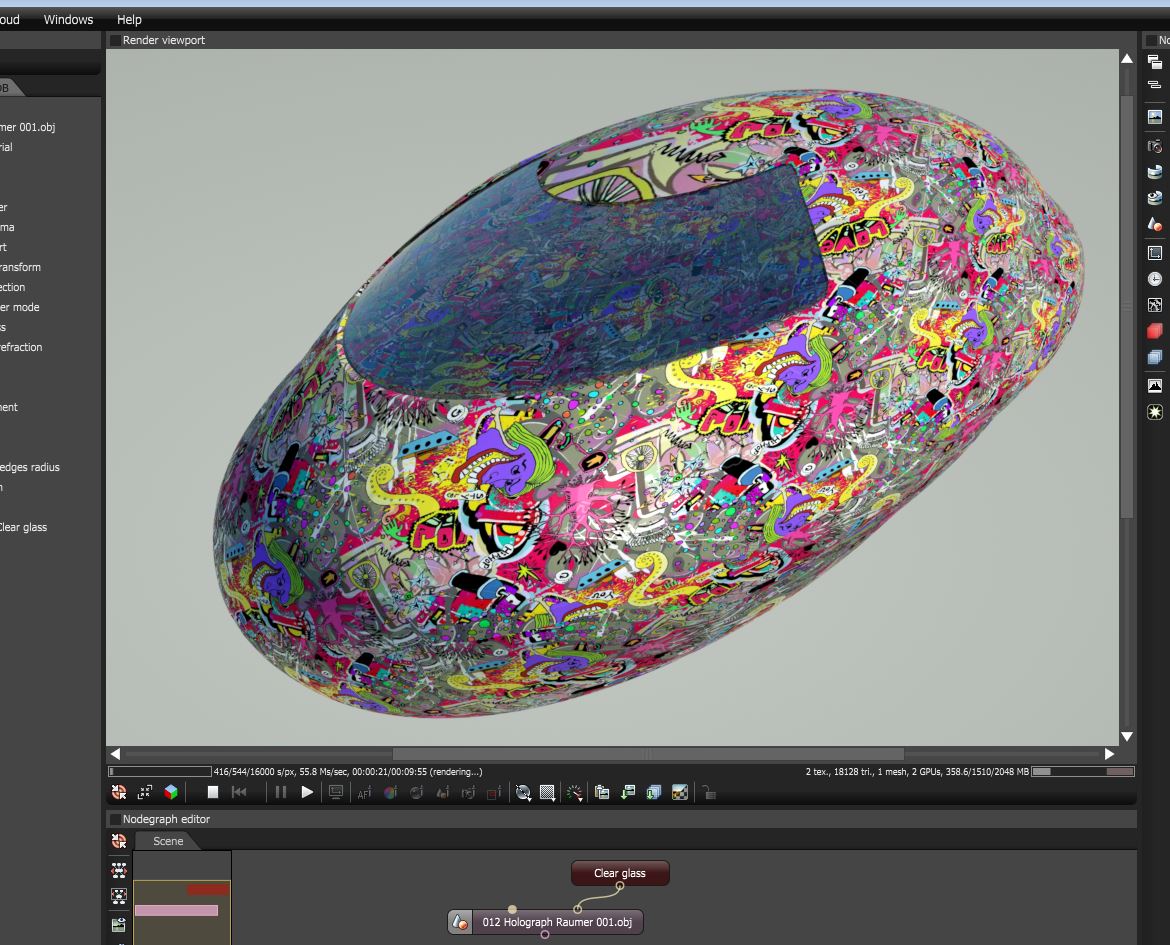
Task: Pause the current render
Action: coord(280,792)
